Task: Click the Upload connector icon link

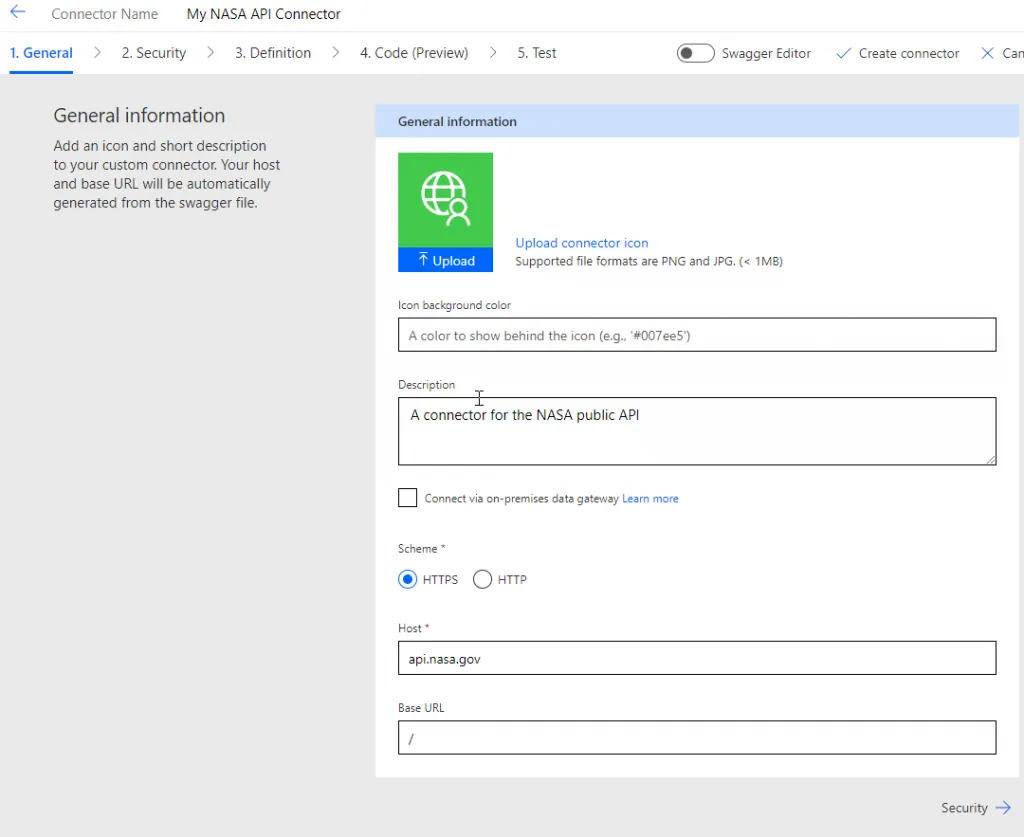Action: pos(582,243)
